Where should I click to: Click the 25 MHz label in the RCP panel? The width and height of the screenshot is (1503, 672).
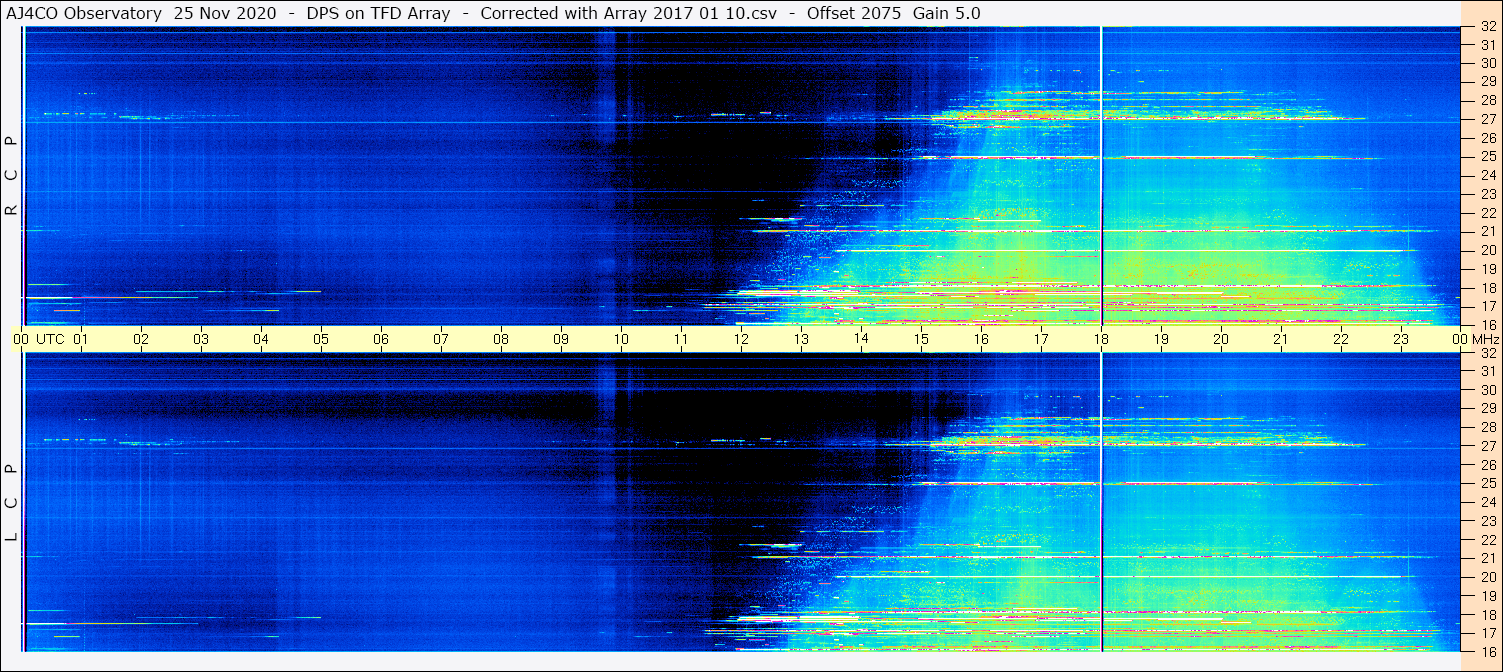pos(1487,157)
